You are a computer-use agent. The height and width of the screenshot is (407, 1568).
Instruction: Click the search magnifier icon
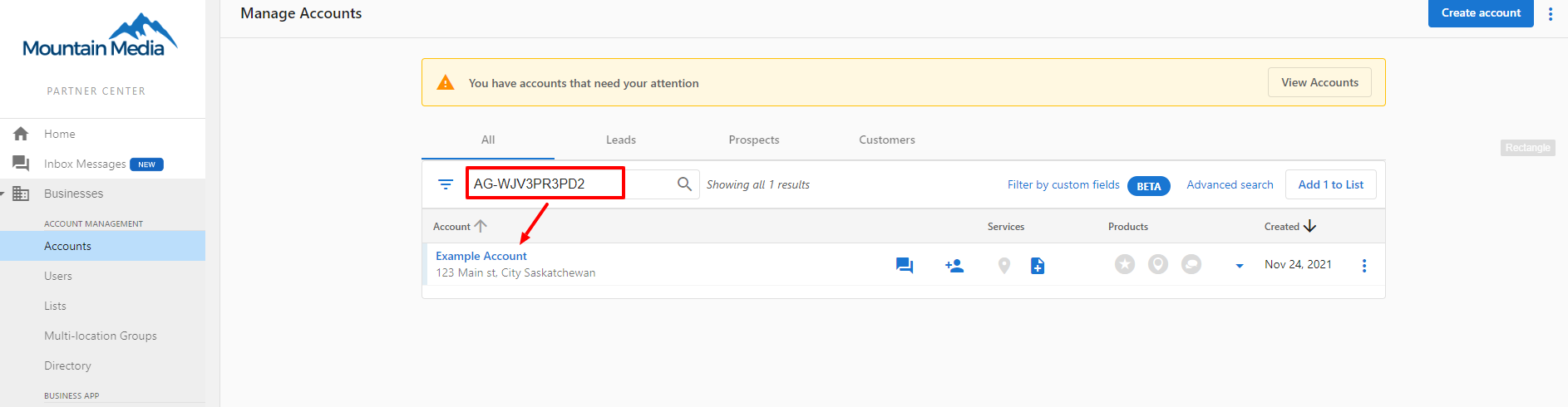(684, 184)
